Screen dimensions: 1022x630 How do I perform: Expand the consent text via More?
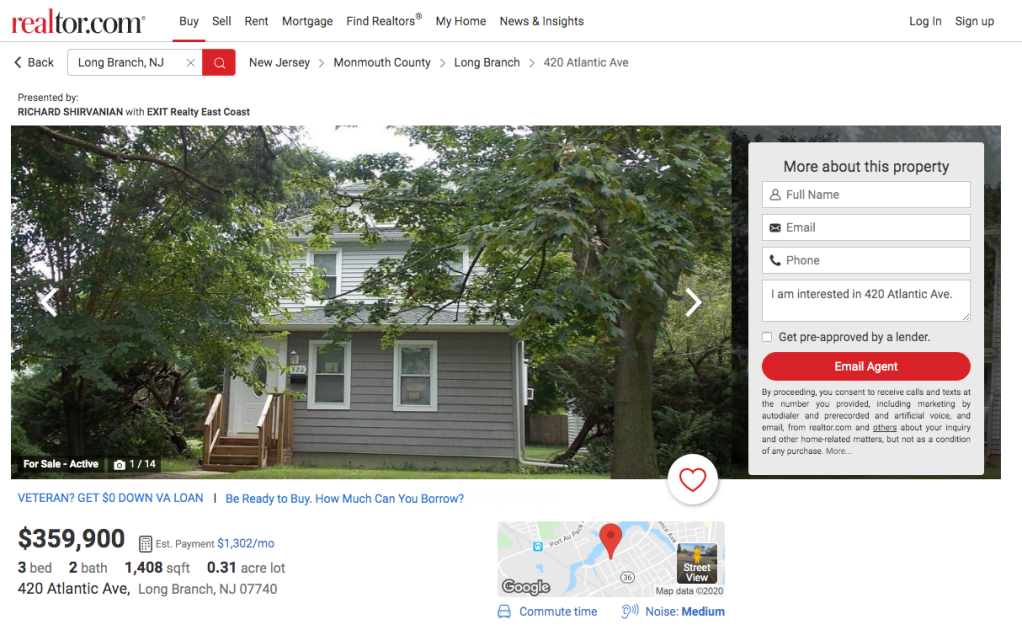point(838,451)
